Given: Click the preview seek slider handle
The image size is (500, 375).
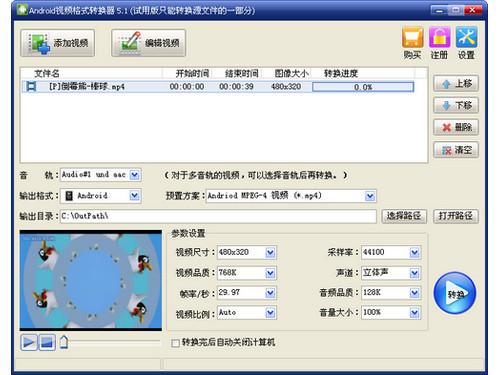Looking at the screenshot, I should point(64,342).
